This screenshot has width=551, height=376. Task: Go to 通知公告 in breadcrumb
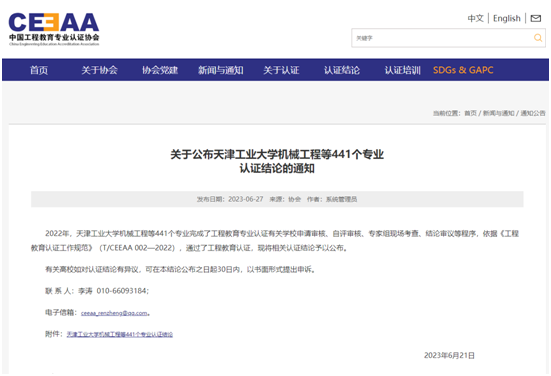click(x=533, y=113)
